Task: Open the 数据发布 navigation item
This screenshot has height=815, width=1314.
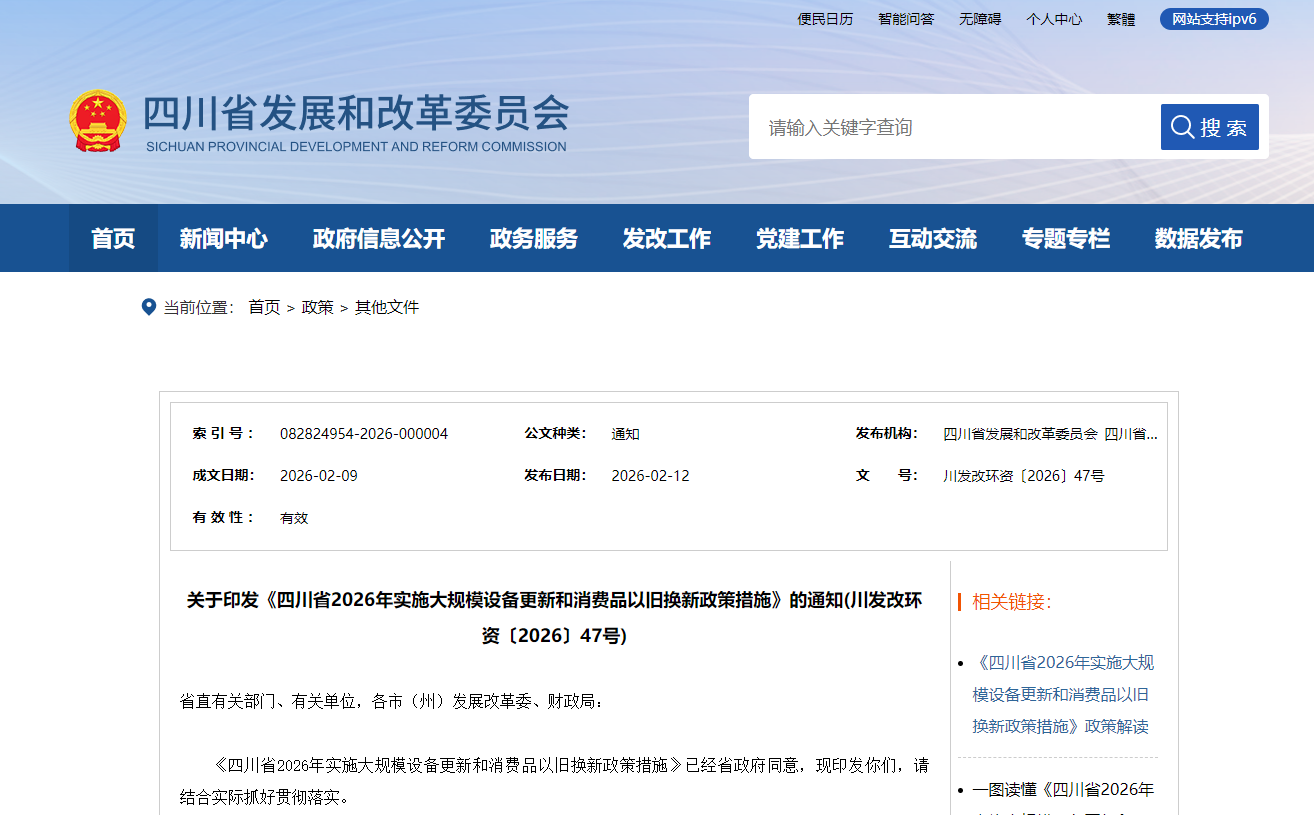Action: 1198,239
